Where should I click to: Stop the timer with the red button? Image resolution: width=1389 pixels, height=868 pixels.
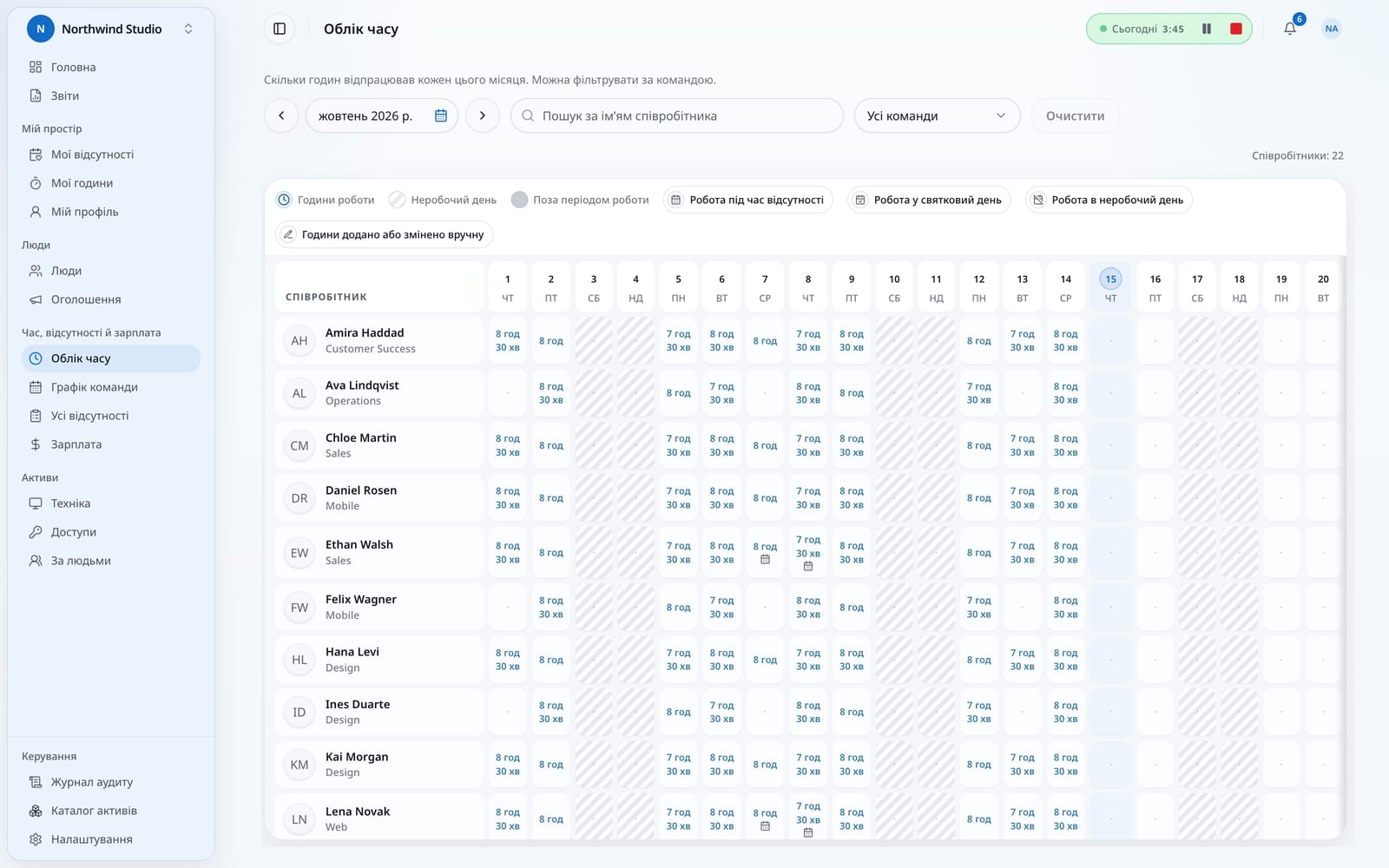(x=1236, y=29)
